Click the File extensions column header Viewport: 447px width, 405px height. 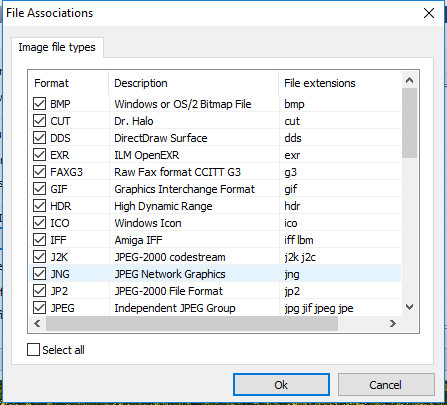click(x=339, y=83)
